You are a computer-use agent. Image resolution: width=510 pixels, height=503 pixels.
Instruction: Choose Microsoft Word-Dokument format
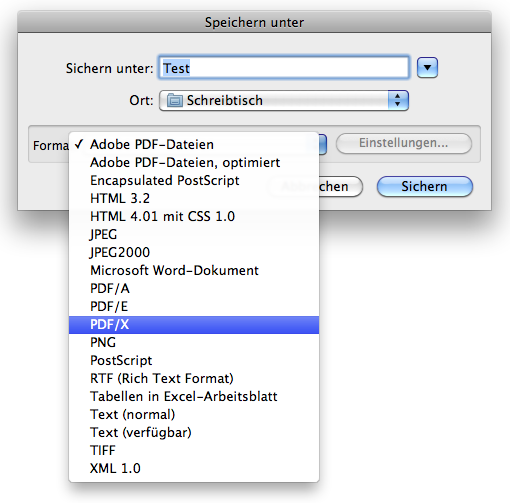click(194, 271)
